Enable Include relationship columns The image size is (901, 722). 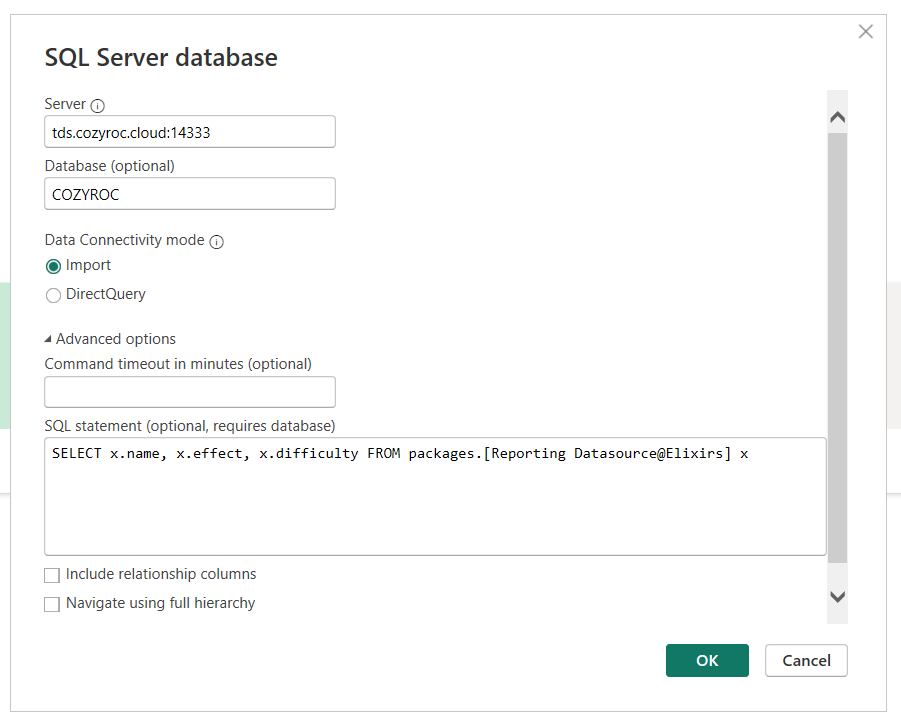click(51, 575)
